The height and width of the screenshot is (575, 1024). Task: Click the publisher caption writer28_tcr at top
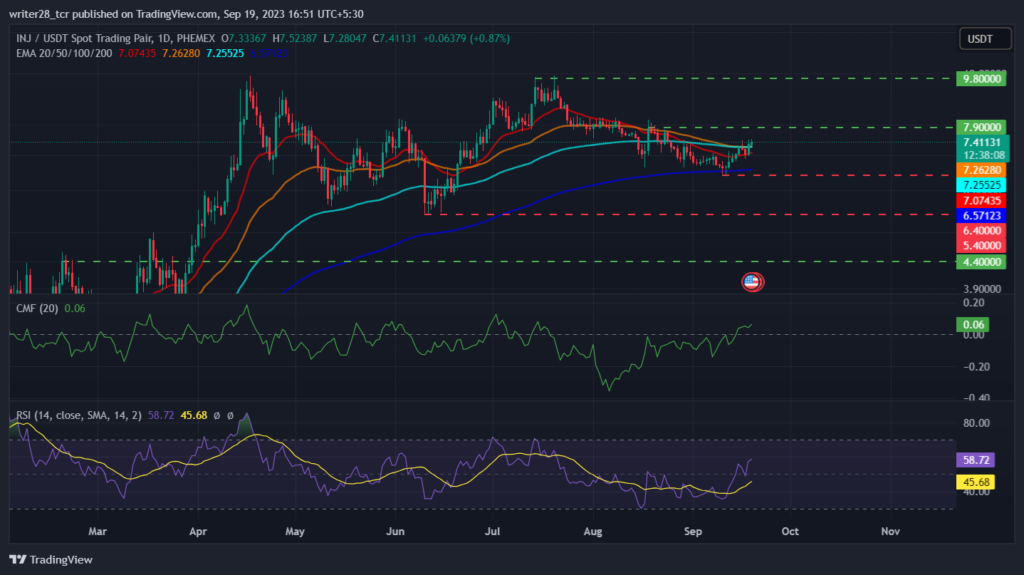pyautogui.click(x=39, y=14)
